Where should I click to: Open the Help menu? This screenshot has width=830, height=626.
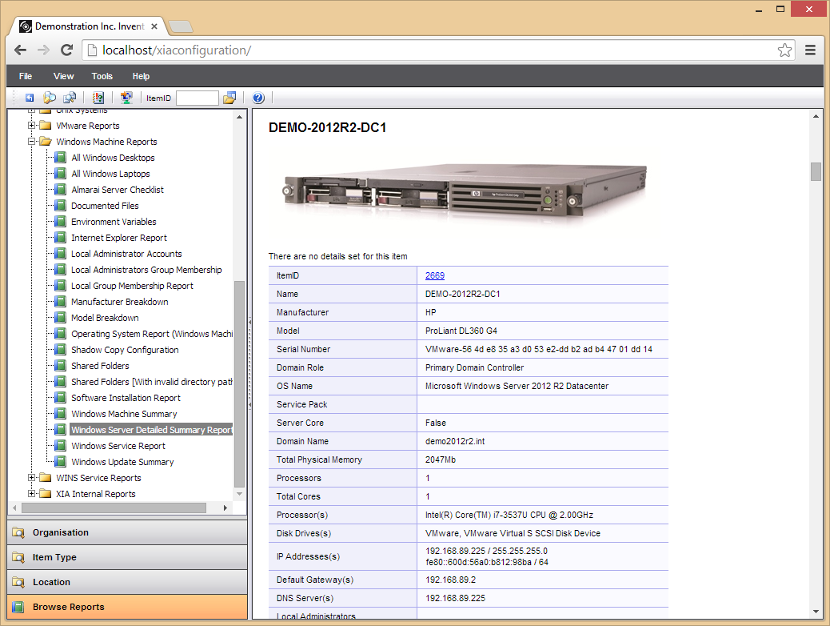pyautogui.click(x=141, y=76)
